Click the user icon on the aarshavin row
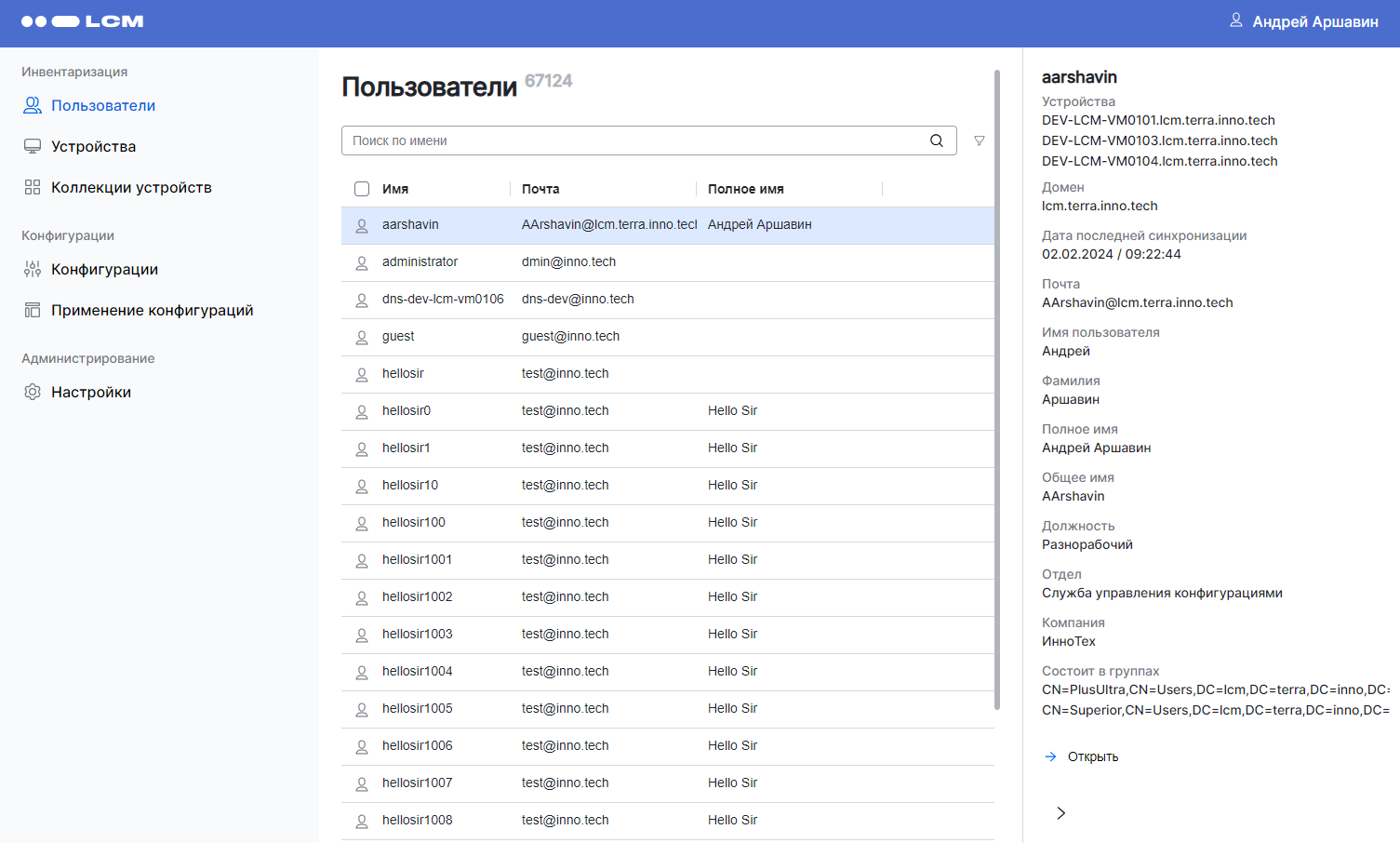Viewport: 1400px width, 843px height. [x=361, y=224]
